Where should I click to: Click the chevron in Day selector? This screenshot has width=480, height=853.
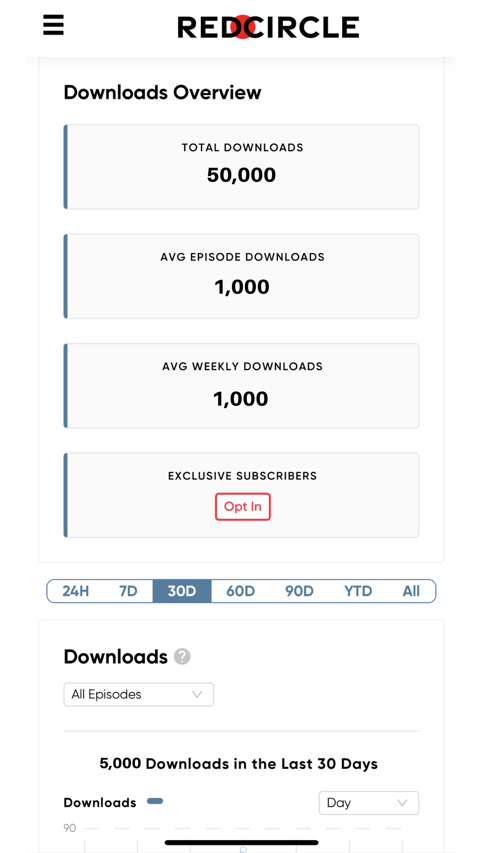(402, 803)
